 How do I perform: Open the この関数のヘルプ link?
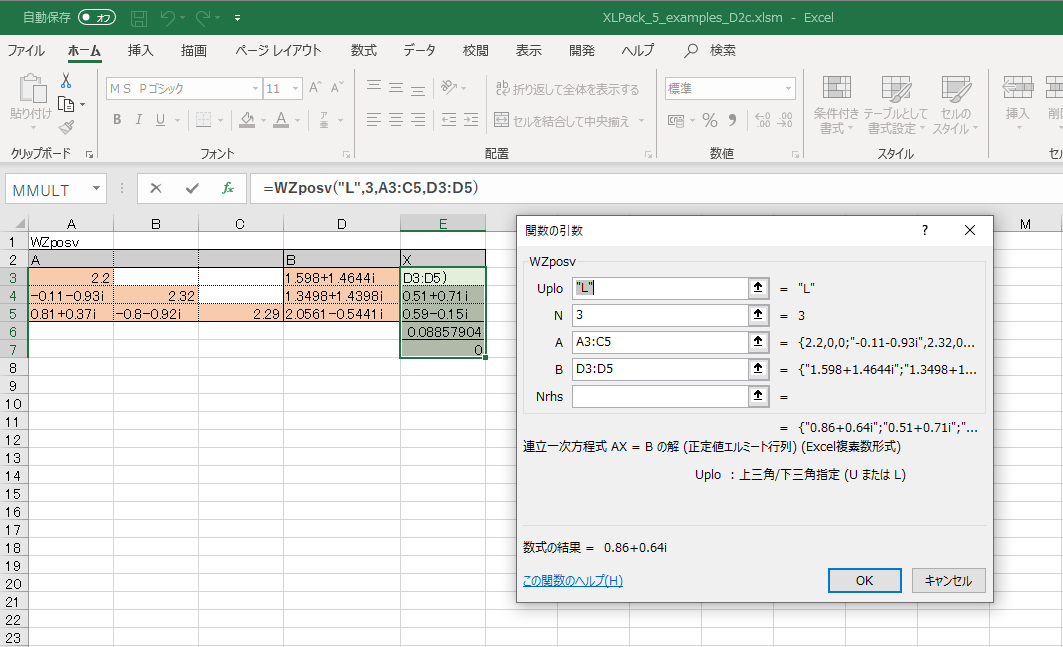coord(572,581)
